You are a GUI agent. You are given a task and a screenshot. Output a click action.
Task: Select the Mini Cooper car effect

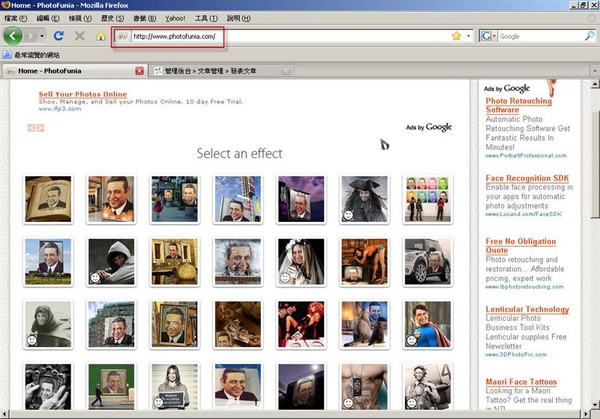(x=428, y=262)
